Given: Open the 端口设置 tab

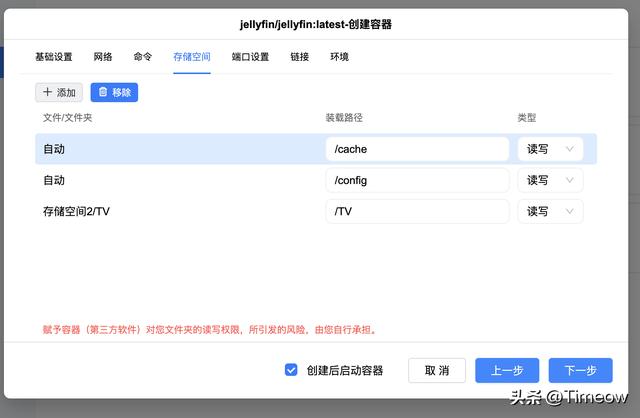Looking at the screenshot, I should [x=250, y=57].
